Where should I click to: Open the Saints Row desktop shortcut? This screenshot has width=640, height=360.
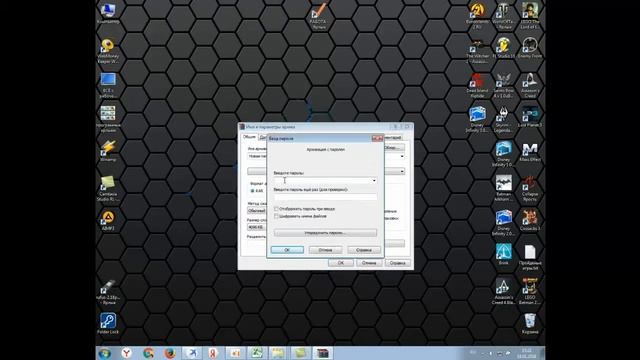(x=504, y=85)
